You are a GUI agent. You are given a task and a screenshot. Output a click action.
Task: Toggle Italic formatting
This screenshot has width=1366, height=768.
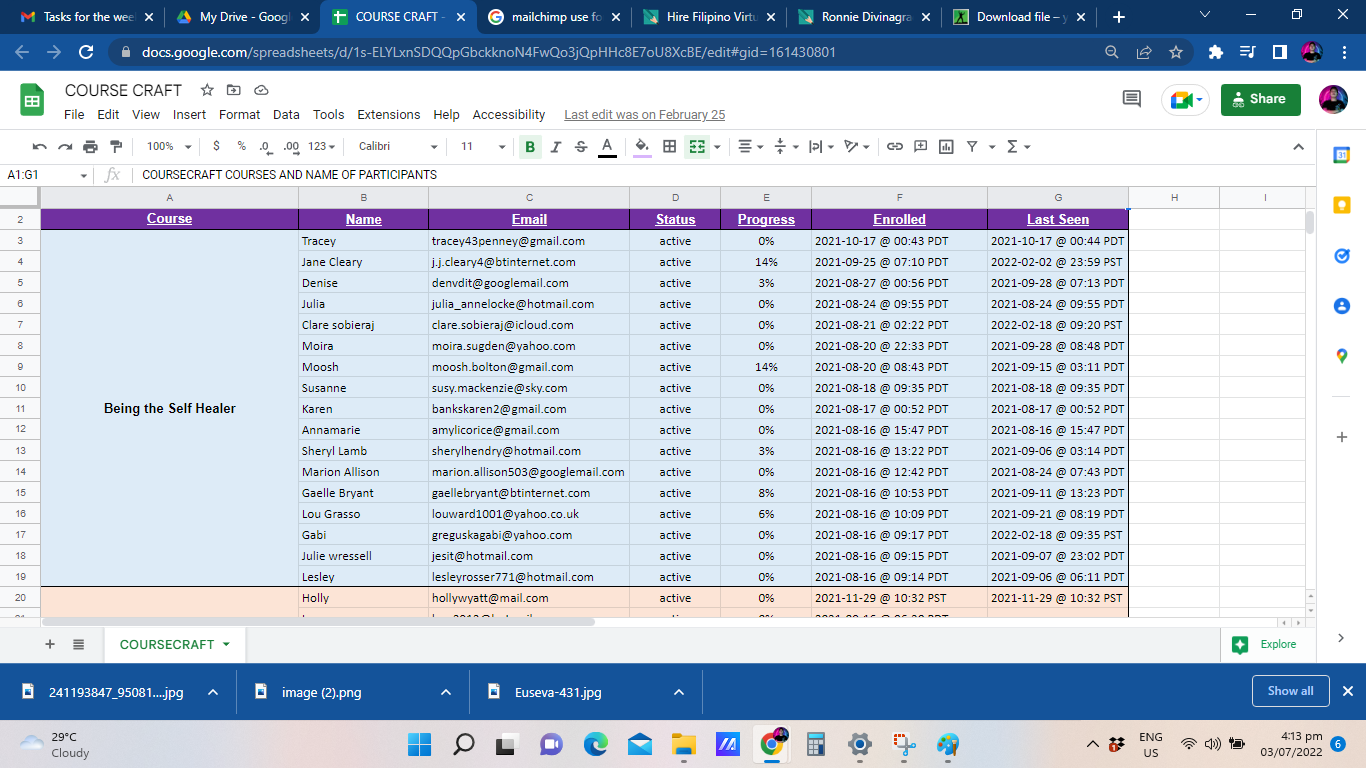pyautogui.click(x=556, y=146)
